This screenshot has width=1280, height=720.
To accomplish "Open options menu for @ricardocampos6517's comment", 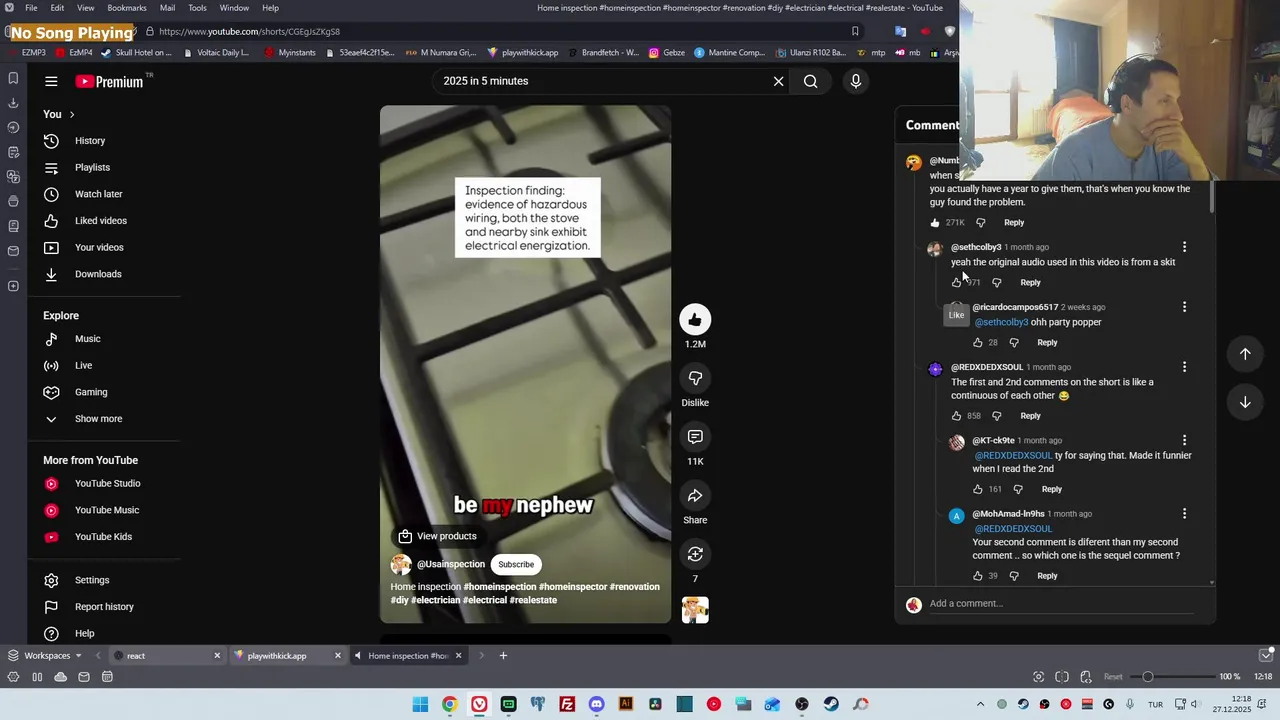I will pos(1184,307).
